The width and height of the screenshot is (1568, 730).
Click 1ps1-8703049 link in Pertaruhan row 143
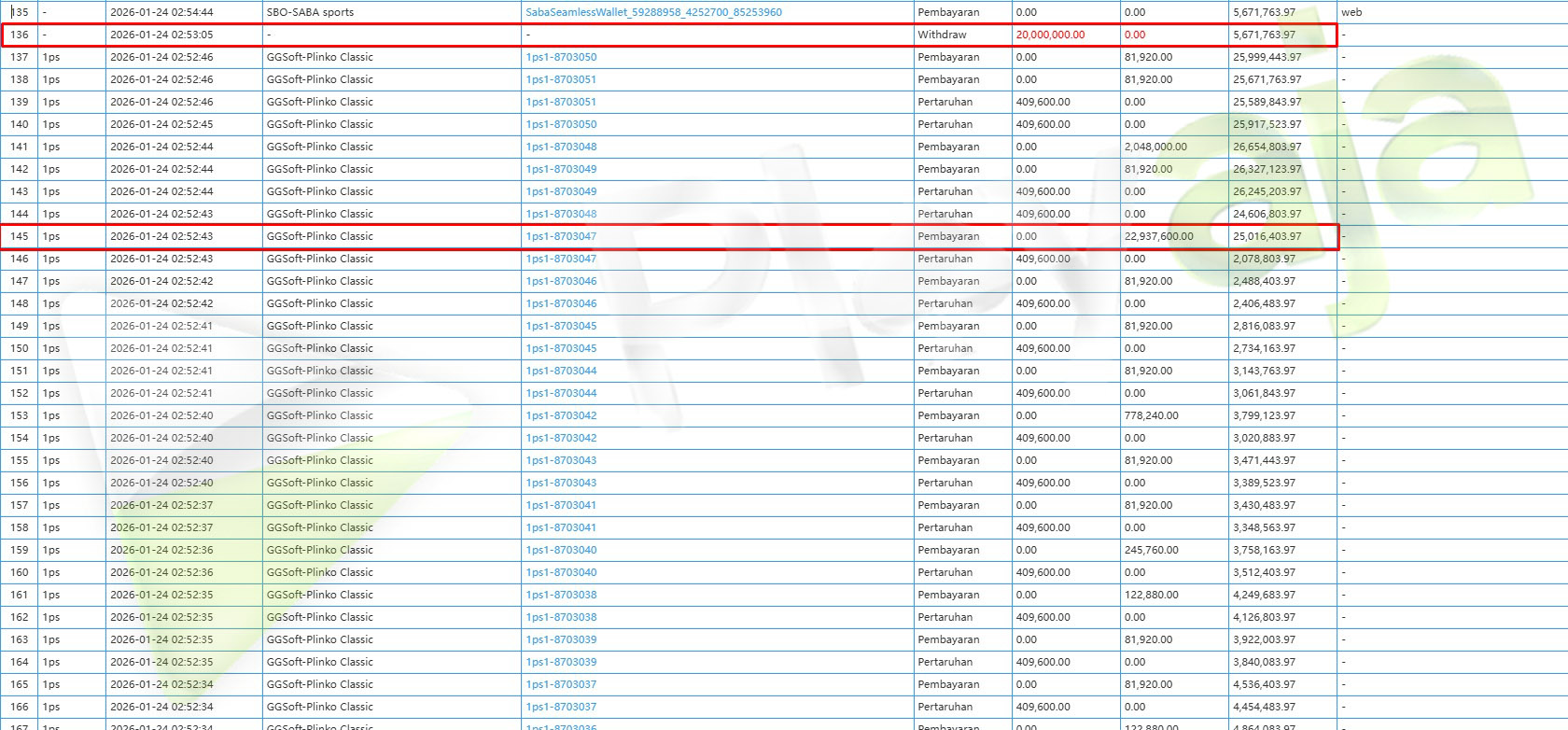(561, 191)
